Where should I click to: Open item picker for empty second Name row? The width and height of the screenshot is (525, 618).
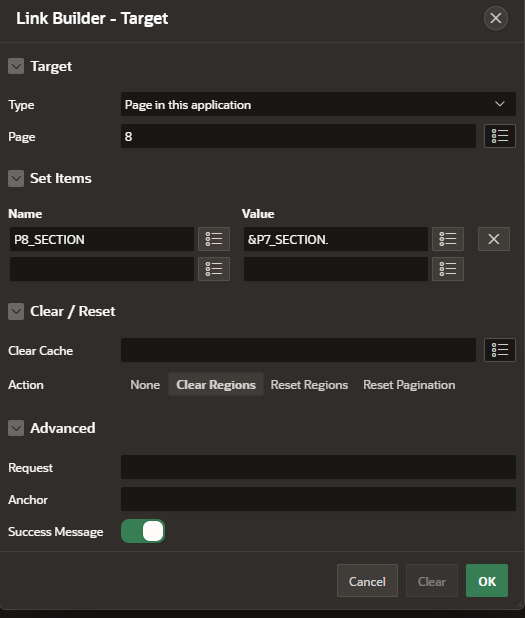214,269
